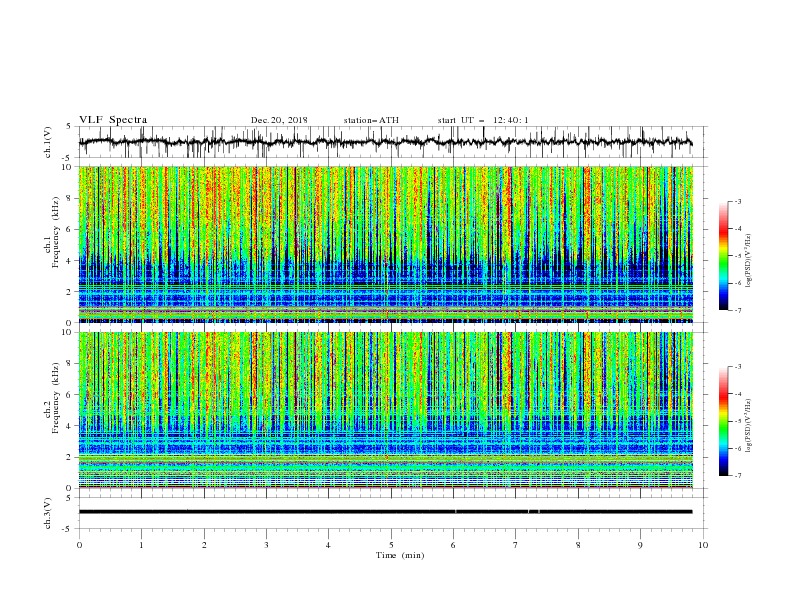Click time tick label '0' on x-axis
This screenshot has width=792, height=612.
pyautogui.click(x=79, y=545)
